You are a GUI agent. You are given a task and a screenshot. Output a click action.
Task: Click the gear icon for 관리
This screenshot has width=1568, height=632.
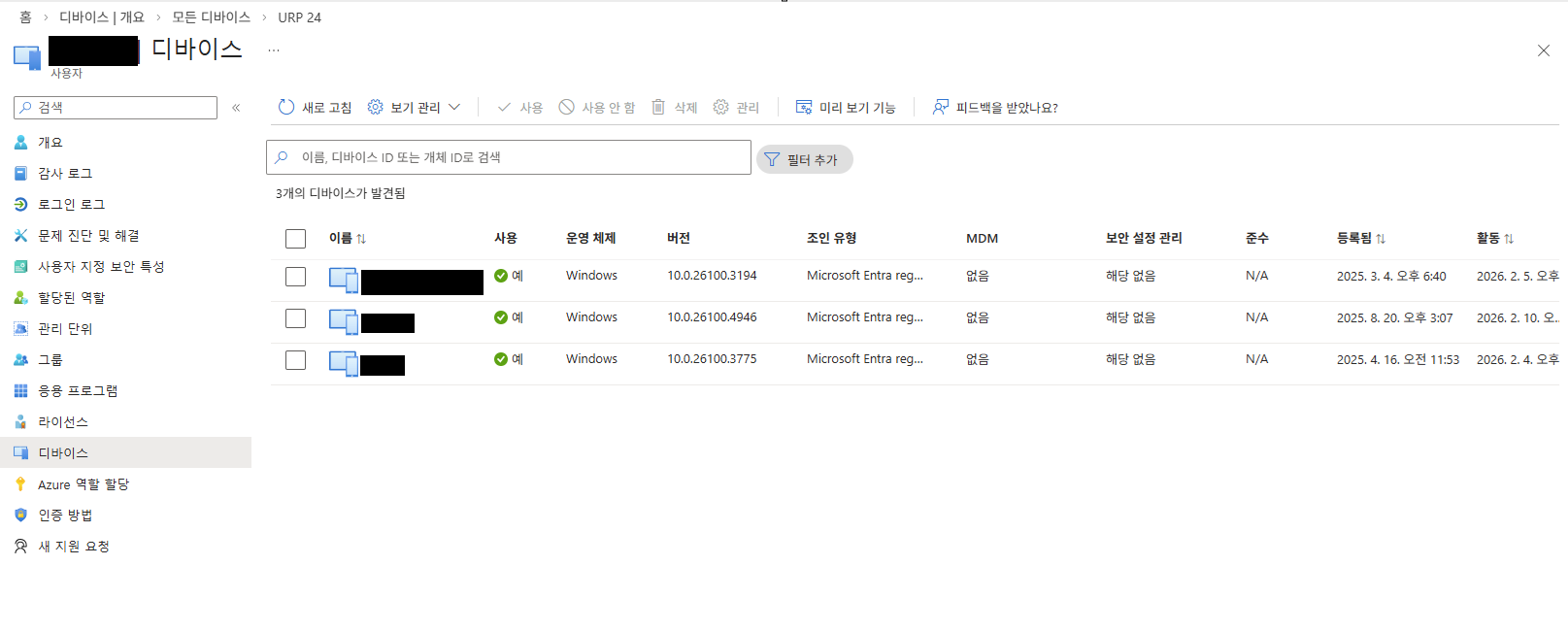[x=720, y=107]
